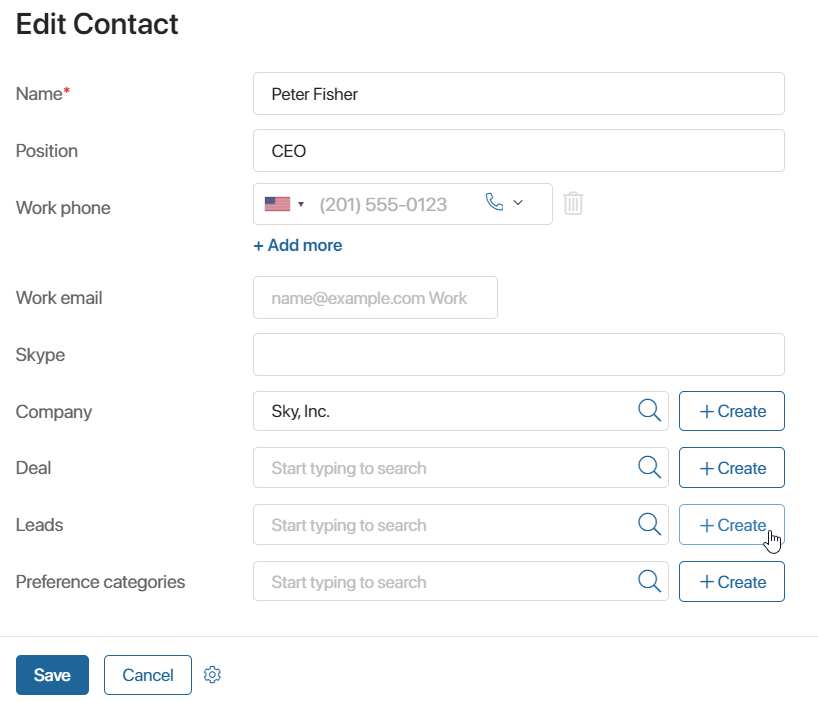Click magnifier in Preference categories field
Image resolution: width=818 pixels, height=702 pixels.
(x=649, y=581)
